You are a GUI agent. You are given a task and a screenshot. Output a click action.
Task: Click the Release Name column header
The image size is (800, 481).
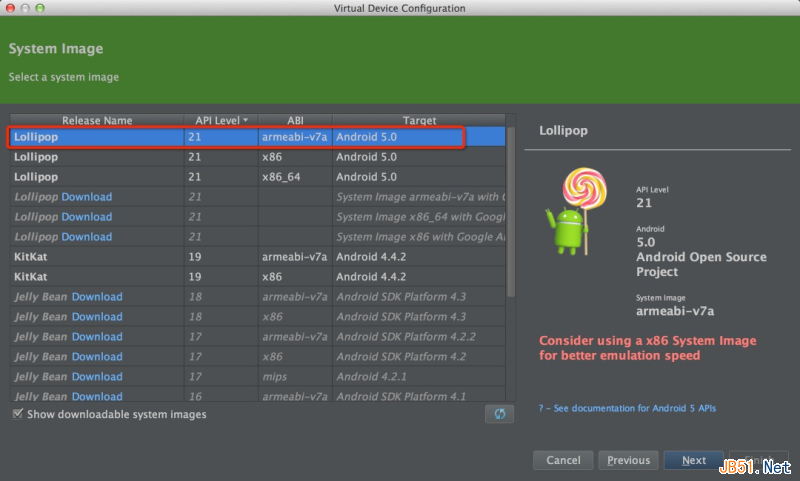tap(97, 121)
